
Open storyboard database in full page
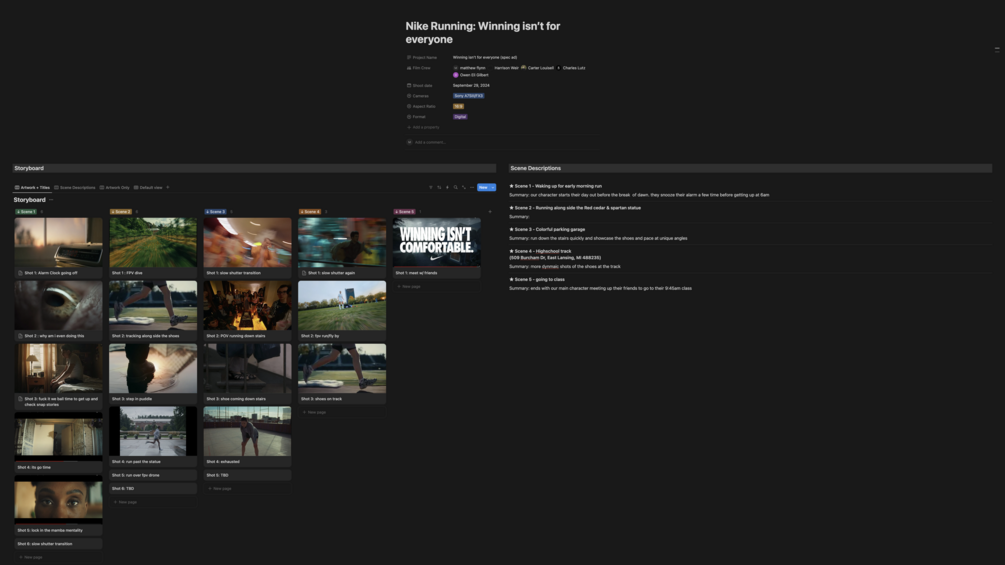pos(464,188)
